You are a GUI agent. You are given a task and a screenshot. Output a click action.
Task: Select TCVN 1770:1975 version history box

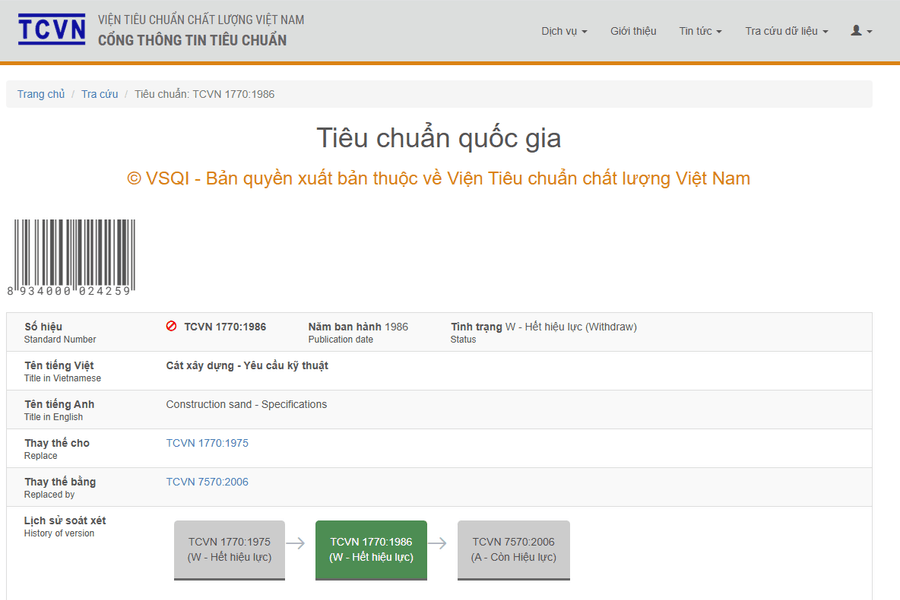click(230, 550)
